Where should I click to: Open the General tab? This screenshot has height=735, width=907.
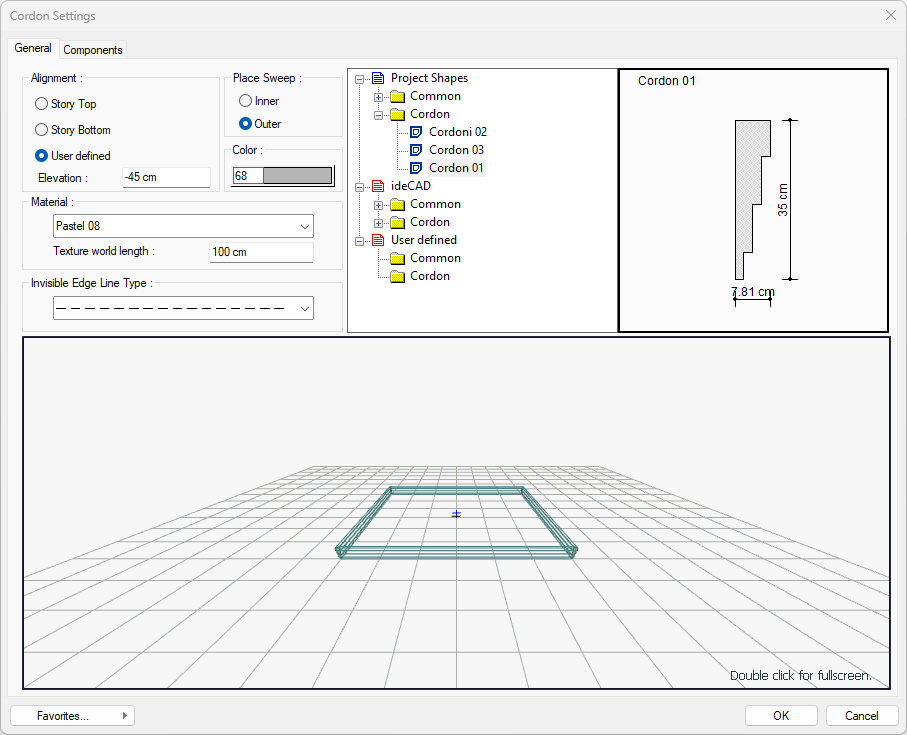click(33, 48)
